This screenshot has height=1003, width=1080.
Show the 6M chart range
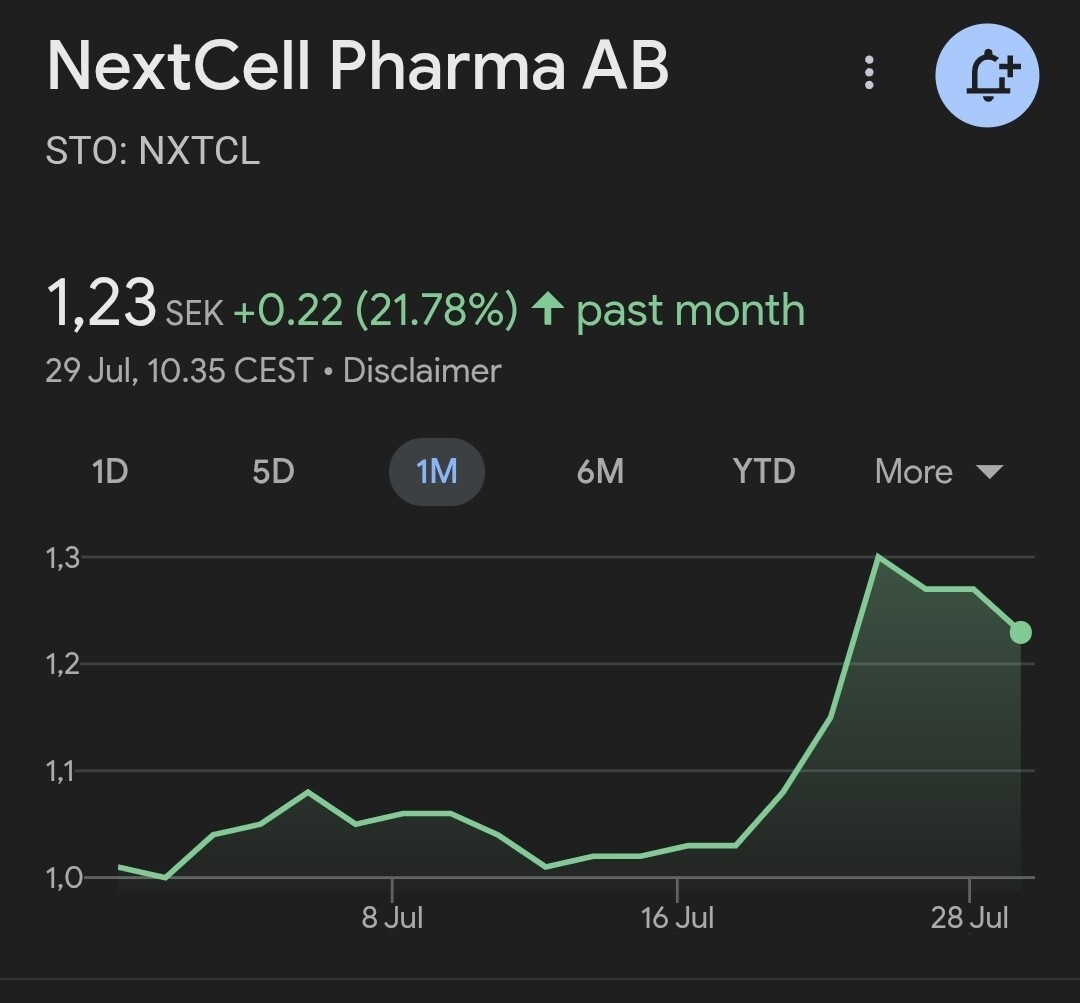click(x=600, y=471)
